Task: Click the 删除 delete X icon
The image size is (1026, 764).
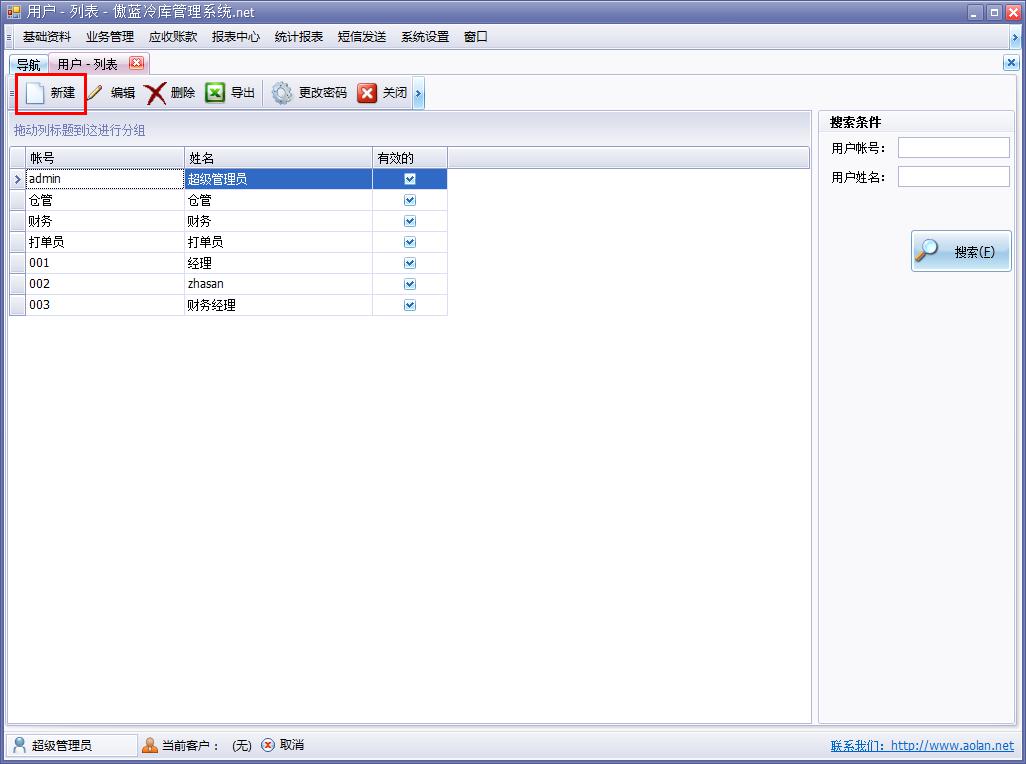Action: point(155,93)
